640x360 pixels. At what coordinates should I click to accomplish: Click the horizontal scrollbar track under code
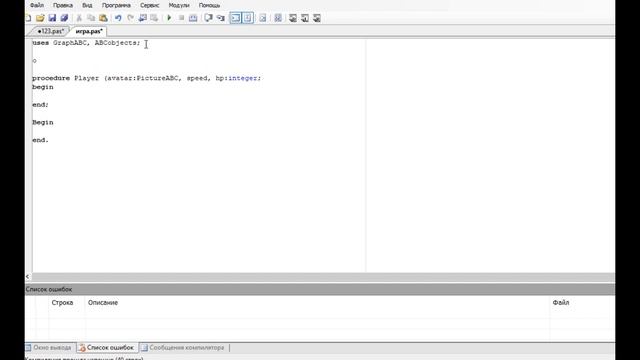322,277
